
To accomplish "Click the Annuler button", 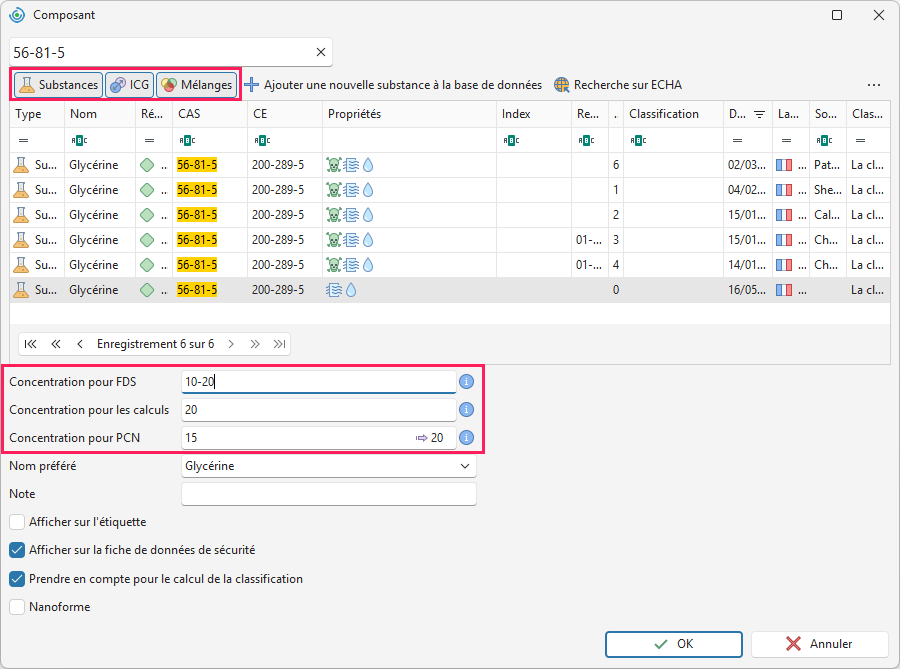I will click(820, 644).
